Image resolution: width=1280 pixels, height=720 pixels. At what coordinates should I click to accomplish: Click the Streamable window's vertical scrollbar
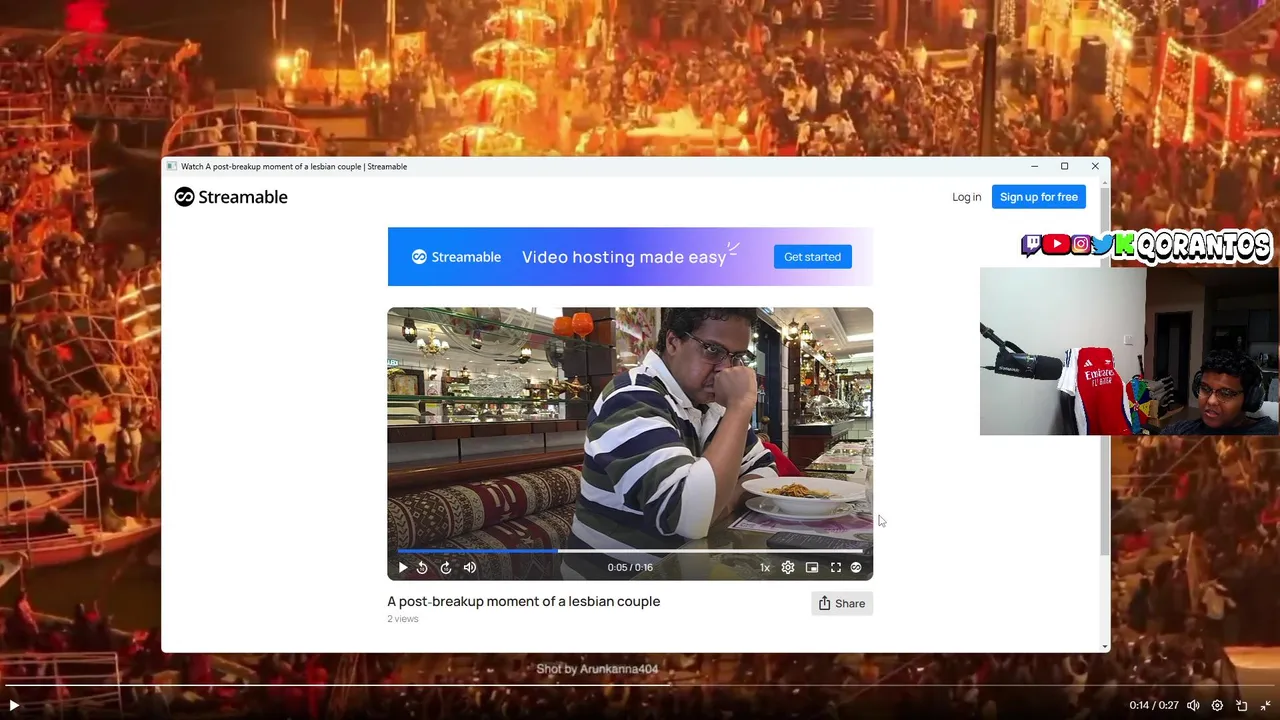(x=1104, y=370)
